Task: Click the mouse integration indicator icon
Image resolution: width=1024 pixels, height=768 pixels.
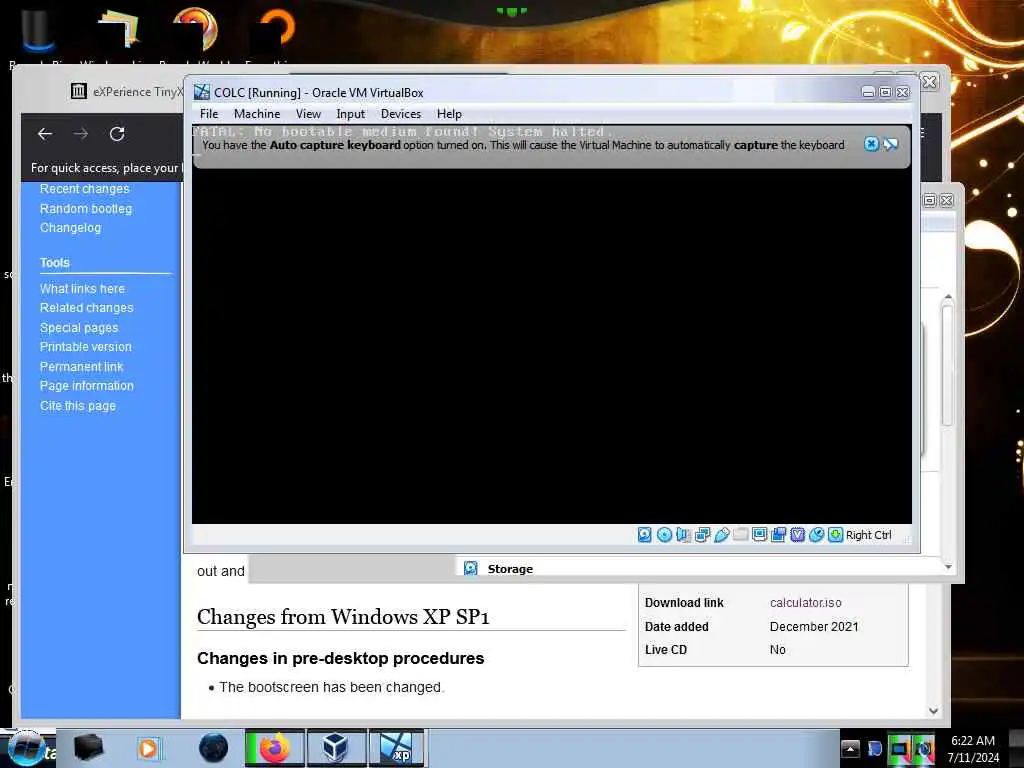Action: [x=816, y=535]
